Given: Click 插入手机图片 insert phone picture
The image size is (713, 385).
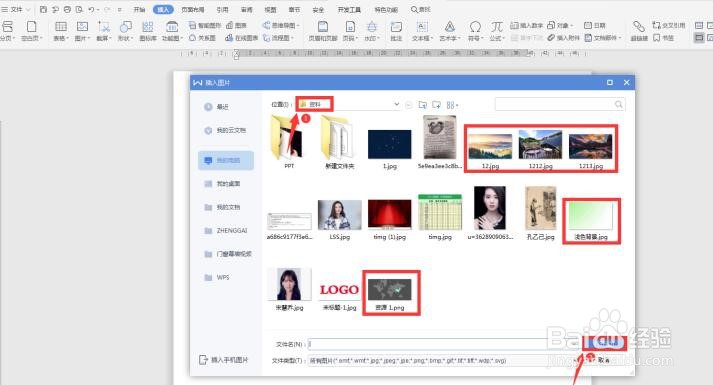Looking at the screenshot, I should 224,360.
